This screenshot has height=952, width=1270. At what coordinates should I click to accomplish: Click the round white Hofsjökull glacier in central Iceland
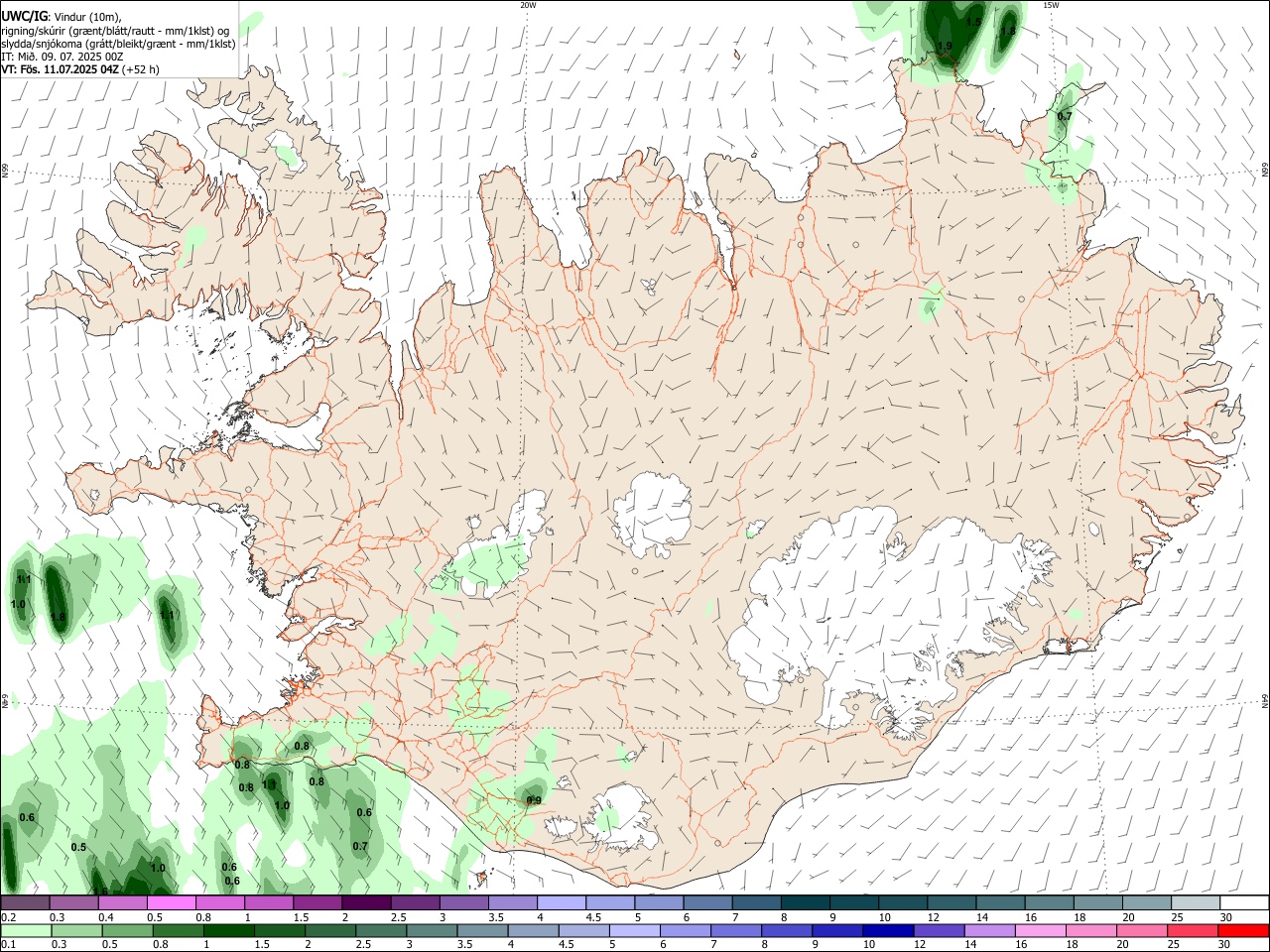point(652,514)
